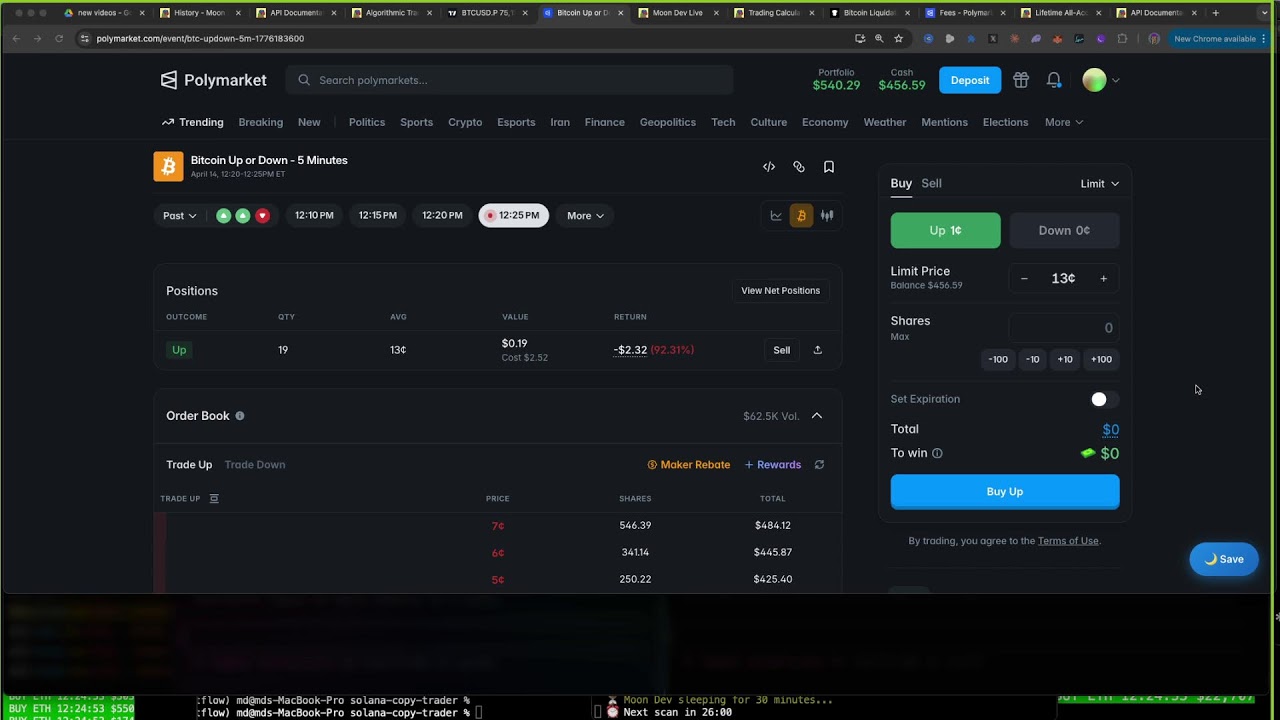
Task: Click the Buy Up button
Action: (x=1005, y=492)
